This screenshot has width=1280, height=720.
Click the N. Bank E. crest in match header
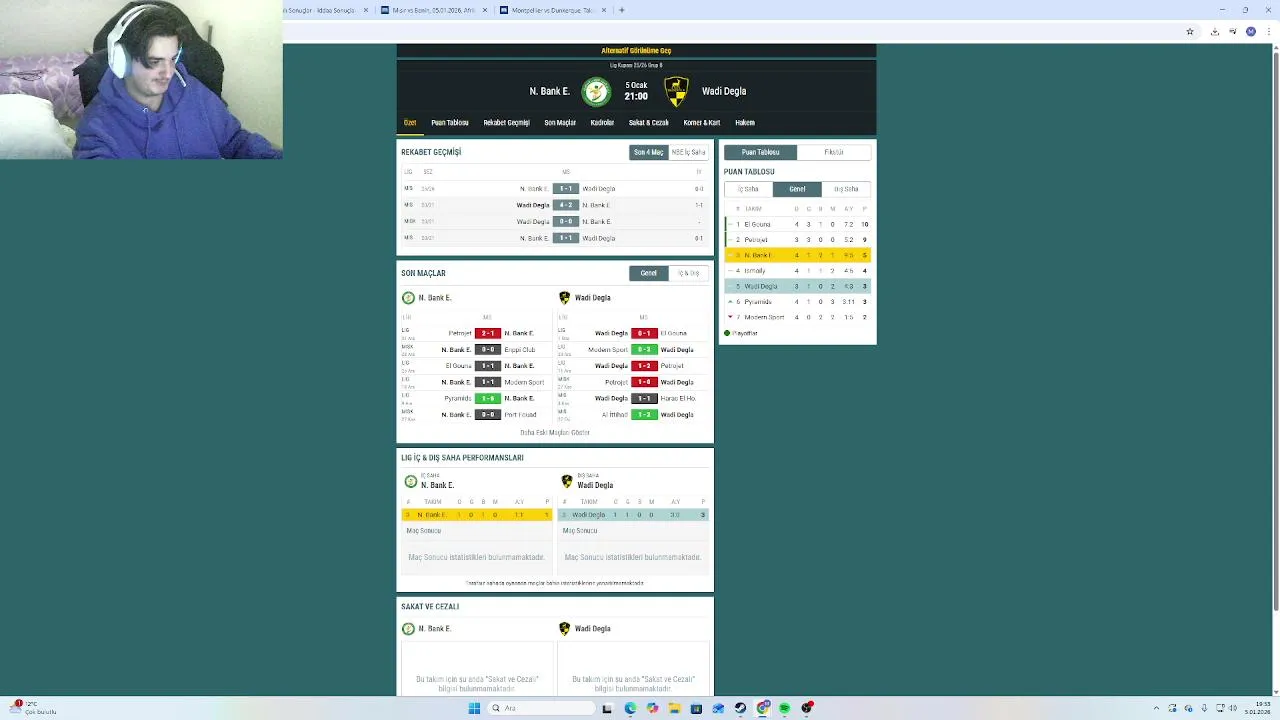596,91
